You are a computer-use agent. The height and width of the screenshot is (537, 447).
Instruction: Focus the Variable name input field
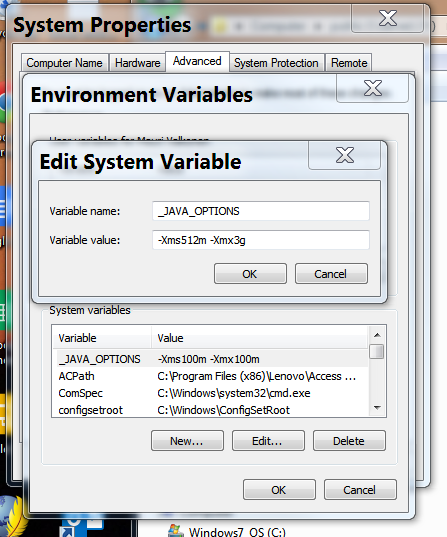261,211
